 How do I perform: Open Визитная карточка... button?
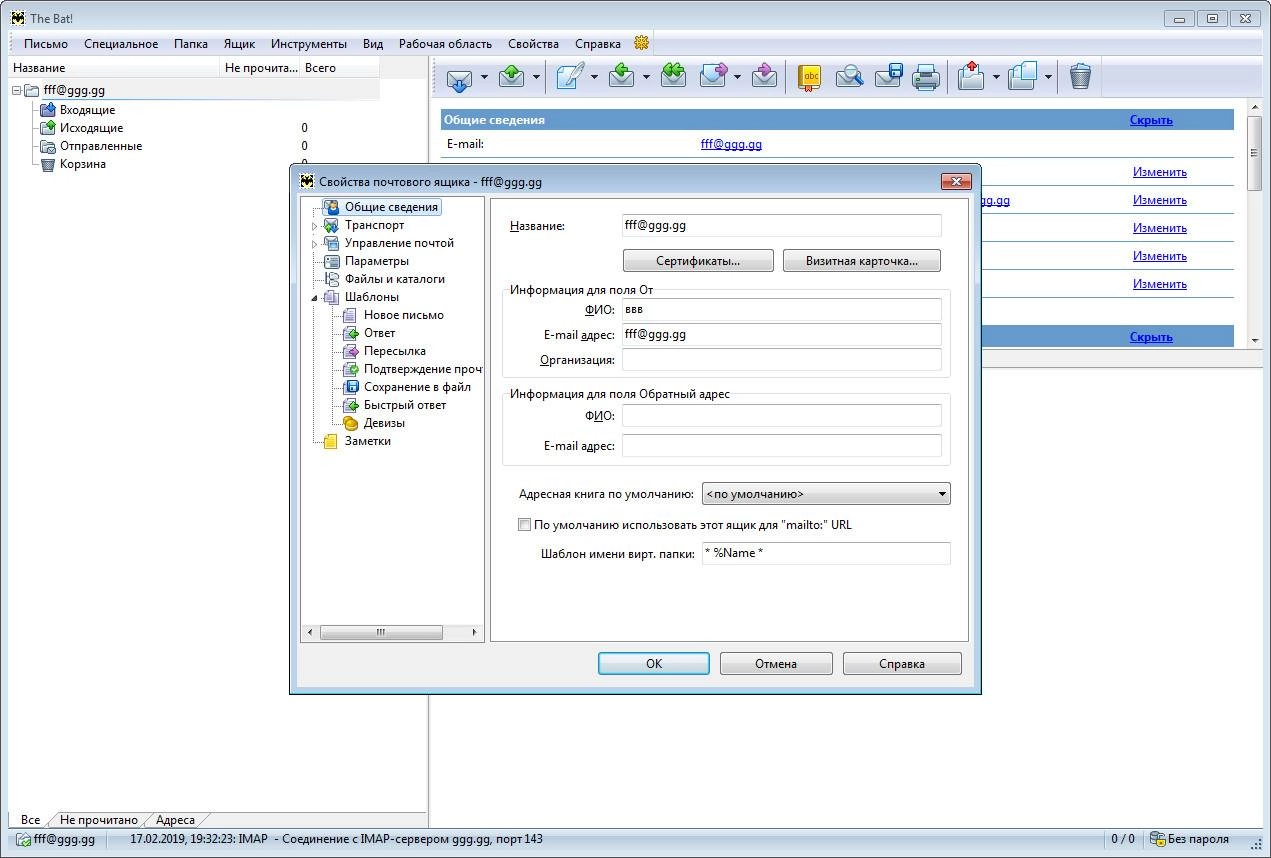click(x=862, y=261)
